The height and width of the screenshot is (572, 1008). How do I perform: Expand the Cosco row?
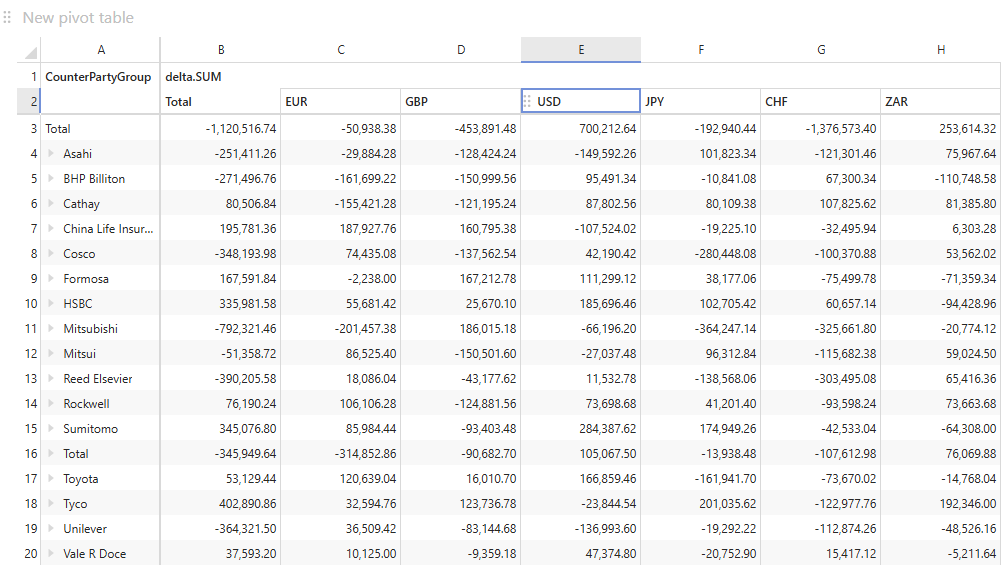[51, 254]
